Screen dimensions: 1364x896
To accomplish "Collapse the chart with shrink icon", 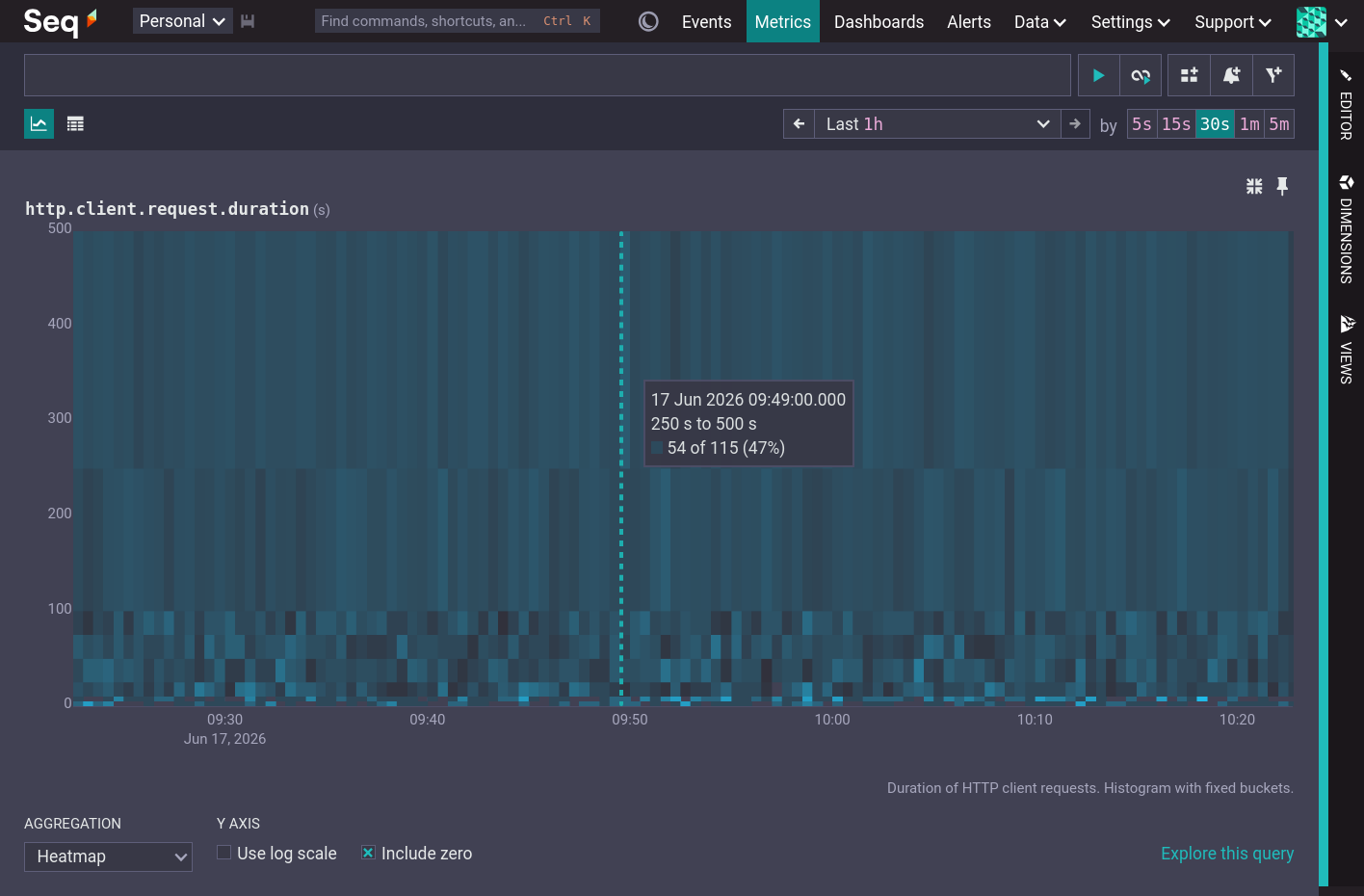I will 1254,186.
